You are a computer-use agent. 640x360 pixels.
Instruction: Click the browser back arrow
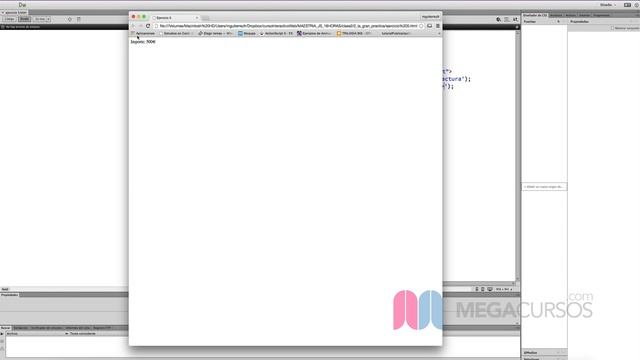tap(133, 26)
